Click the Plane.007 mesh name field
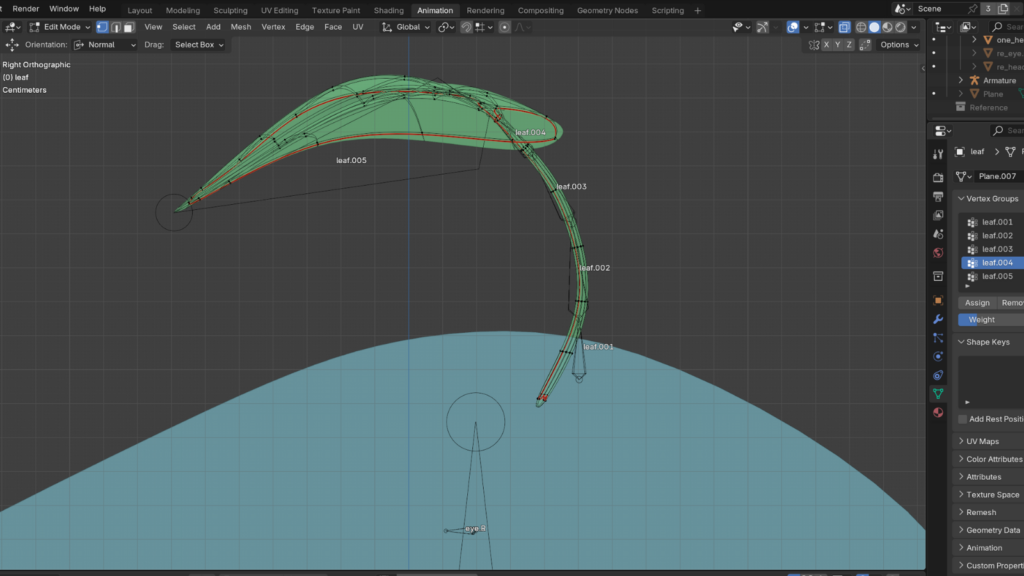 tap(997, 176)
